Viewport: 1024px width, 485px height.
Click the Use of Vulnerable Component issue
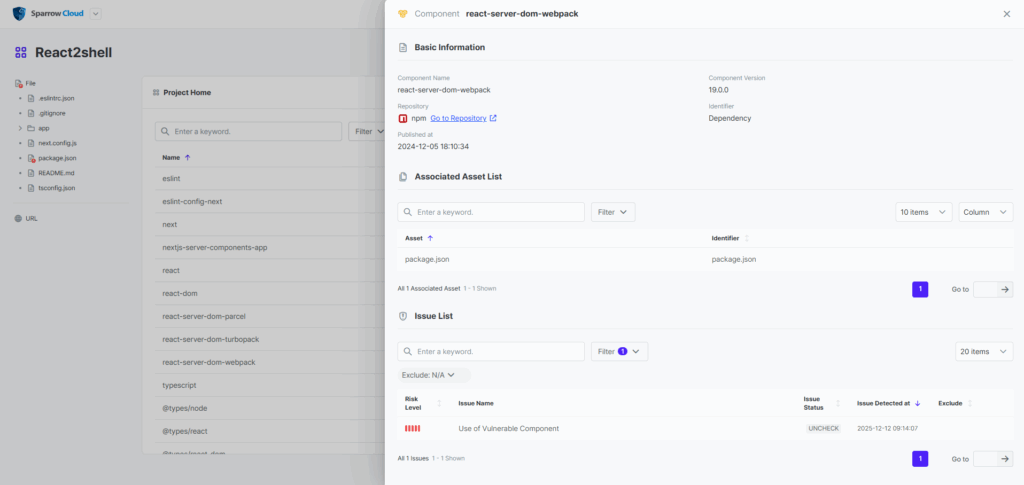pyautogui.click(x=508, y=428)
